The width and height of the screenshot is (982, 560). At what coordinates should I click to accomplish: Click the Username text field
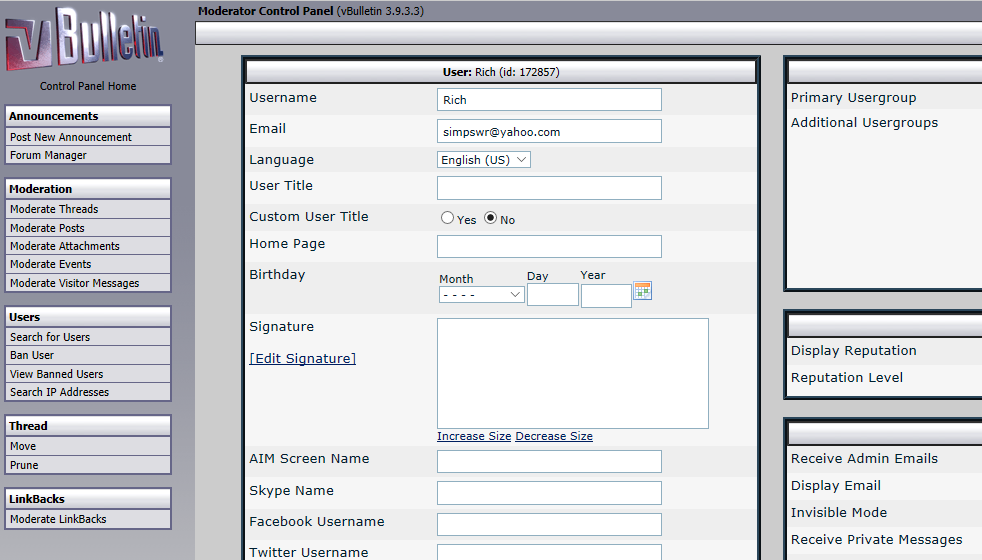point(549,99)
